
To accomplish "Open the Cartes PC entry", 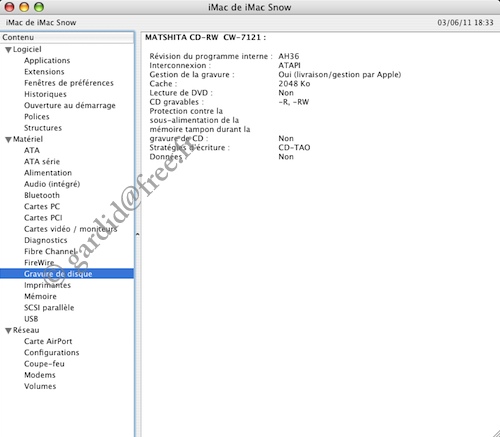I will [x=42, y=207].
